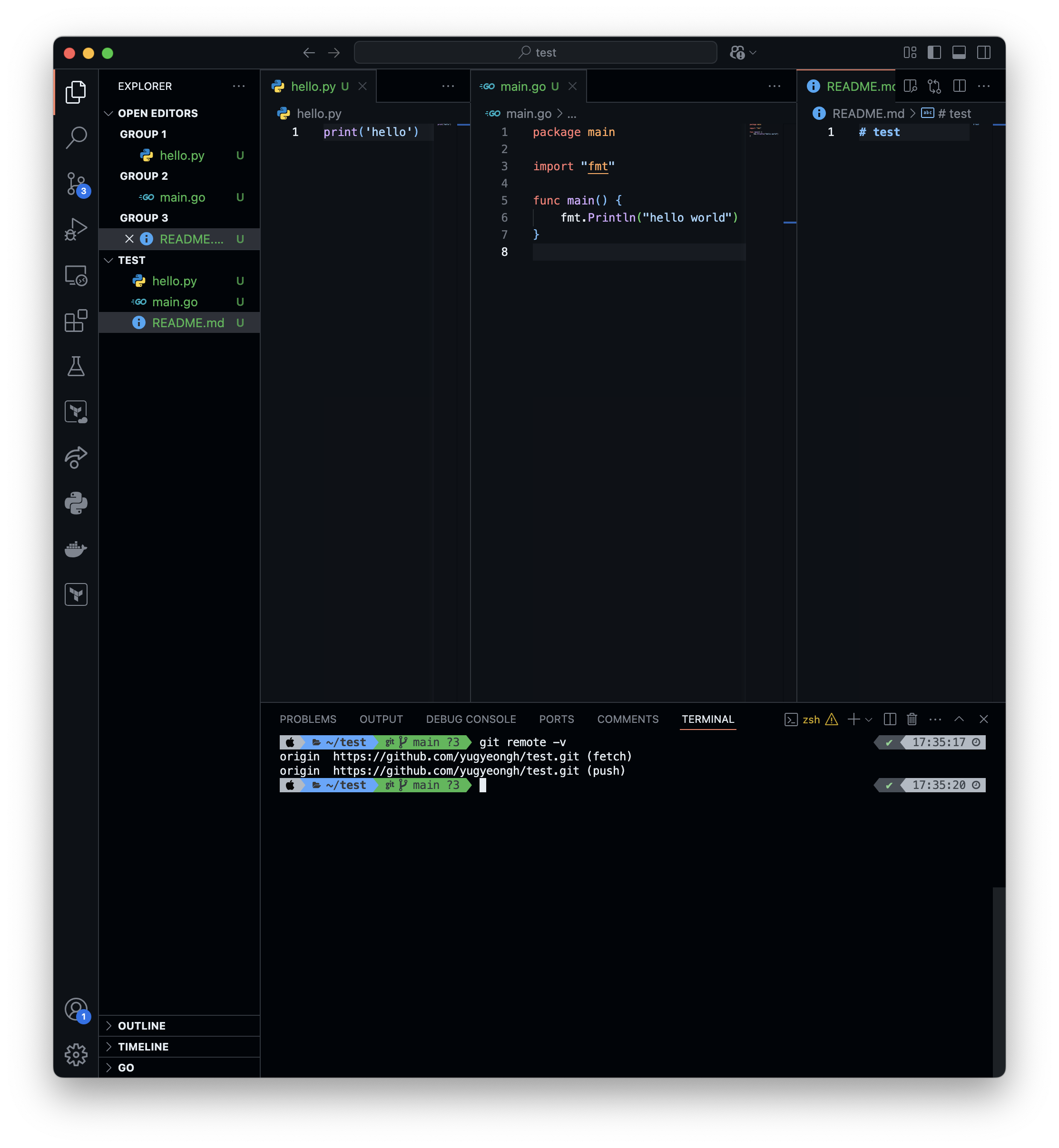The height and width of the screenshot is (1148, 1059).
Task: Kill terminal with the trash icon
Action: [x=912, y=719]
